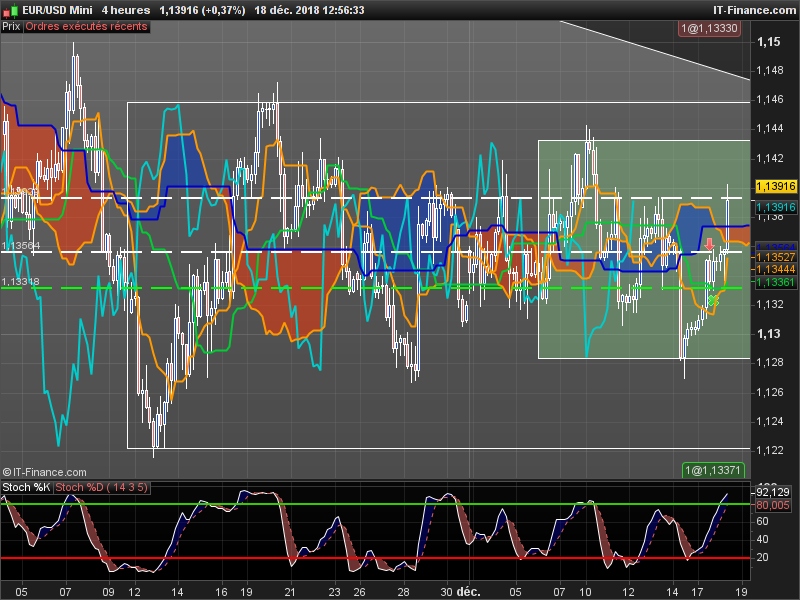
Task: Click the green cross order marker
Action: (712, 299)
